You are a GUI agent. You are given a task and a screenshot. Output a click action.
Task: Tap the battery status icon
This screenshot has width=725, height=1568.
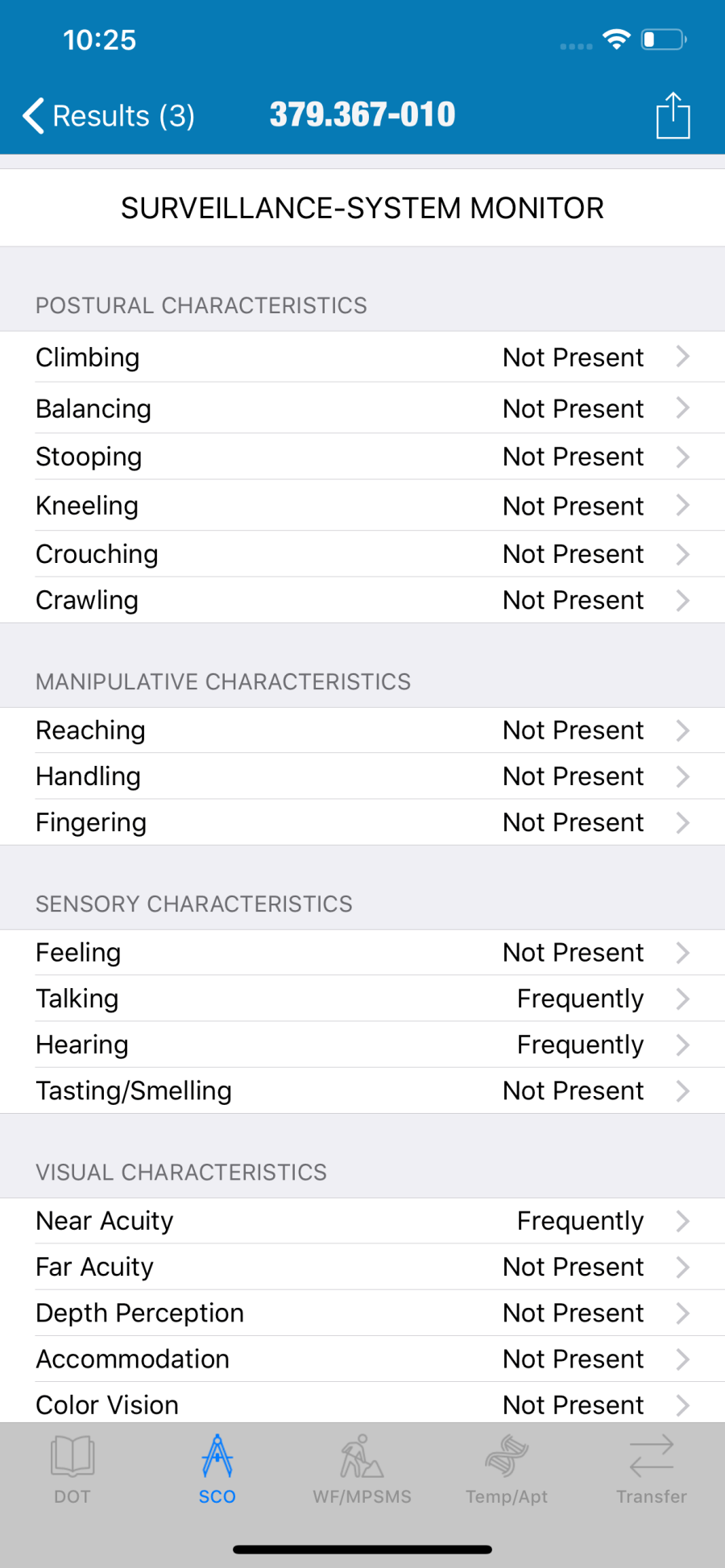[x=663, y=39]
